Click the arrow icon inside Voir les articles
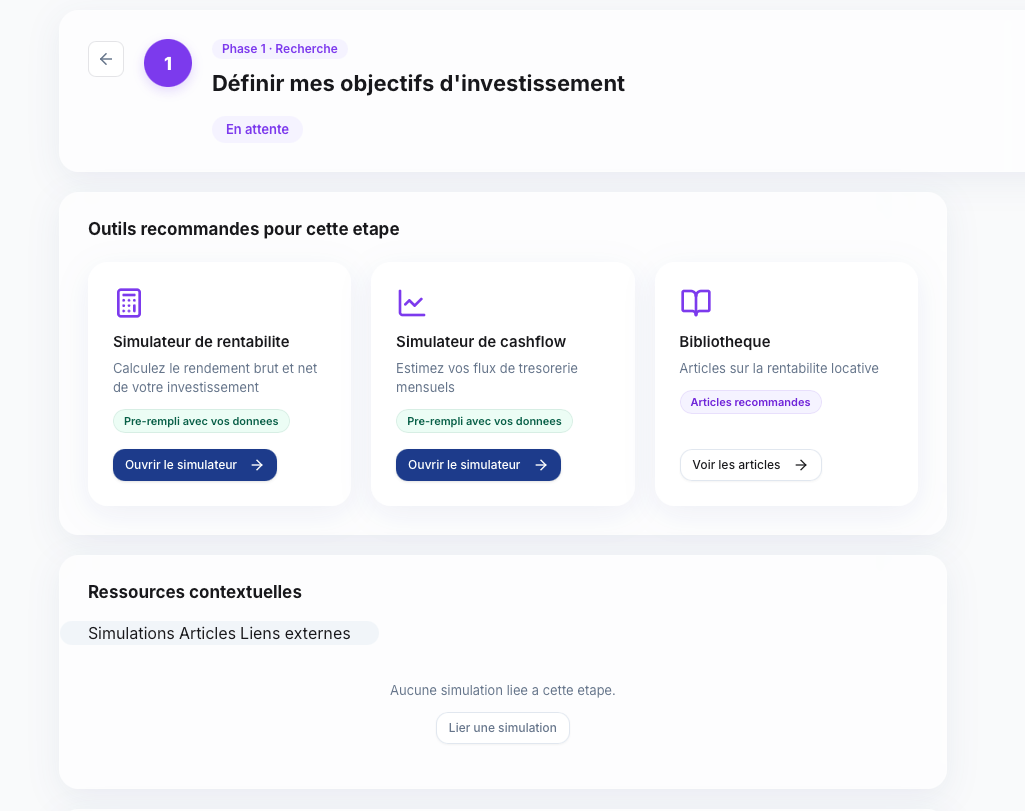The width and height of the screenshot is (1025, 811). point(799,465)
